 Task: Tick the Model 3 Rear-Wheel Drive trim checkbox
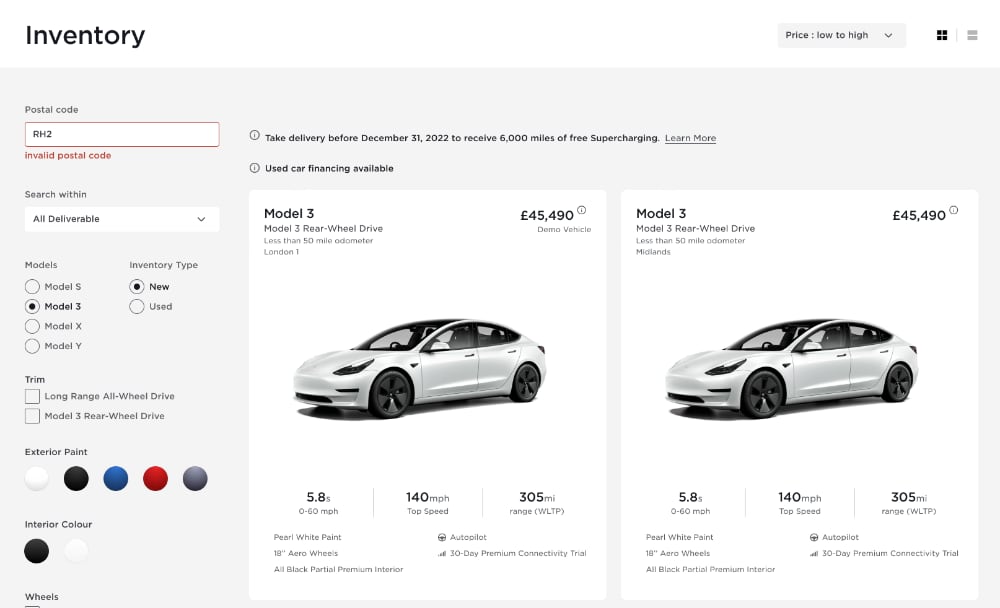tap(32, 416)
